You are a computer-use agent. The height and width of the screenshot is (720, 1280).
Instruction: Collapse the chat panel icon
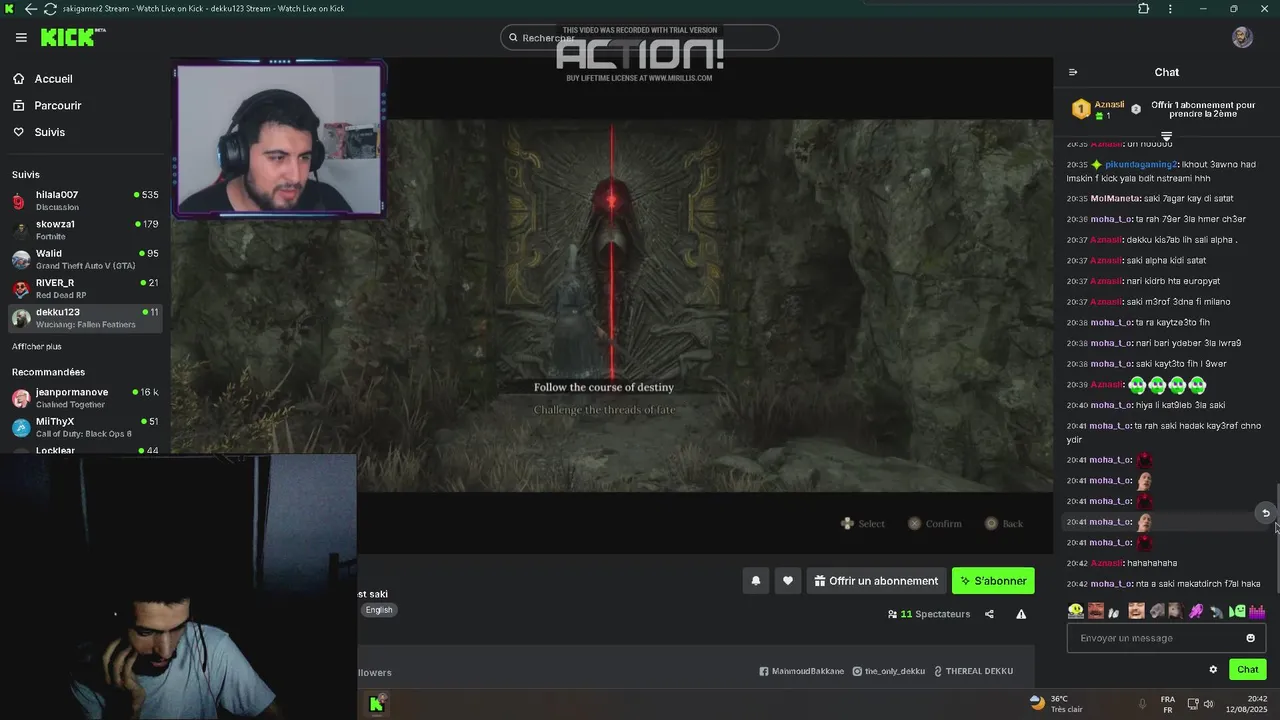tap(1073, 72)
